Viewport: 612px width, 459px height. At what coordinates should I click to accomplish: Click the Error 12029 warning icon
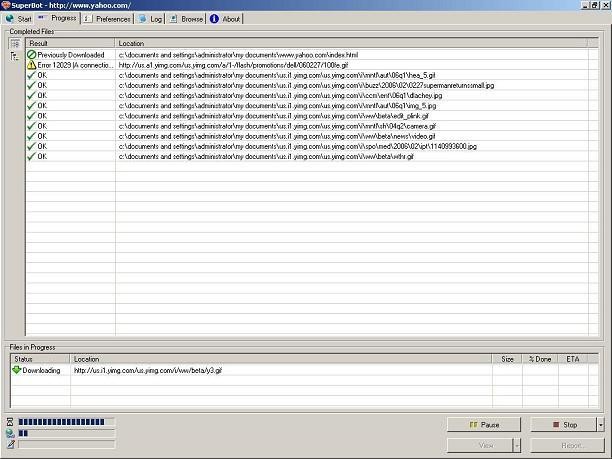32,65
